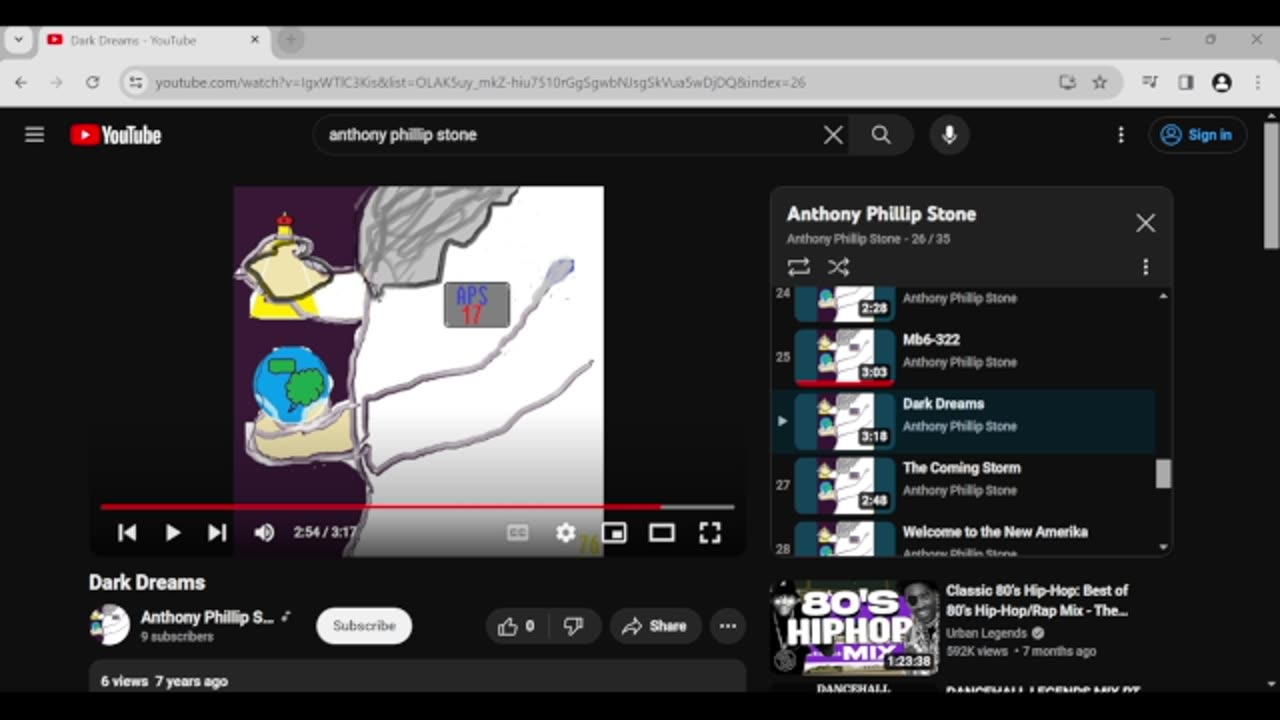Toggle shuffle playlist
Screen dimensions: 1280x720
[x=838, y=267]
